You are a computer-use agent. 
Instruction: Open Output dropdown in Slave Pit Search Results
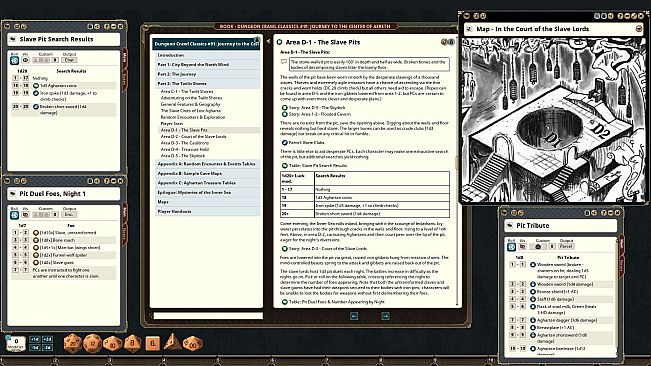(69, 60)
